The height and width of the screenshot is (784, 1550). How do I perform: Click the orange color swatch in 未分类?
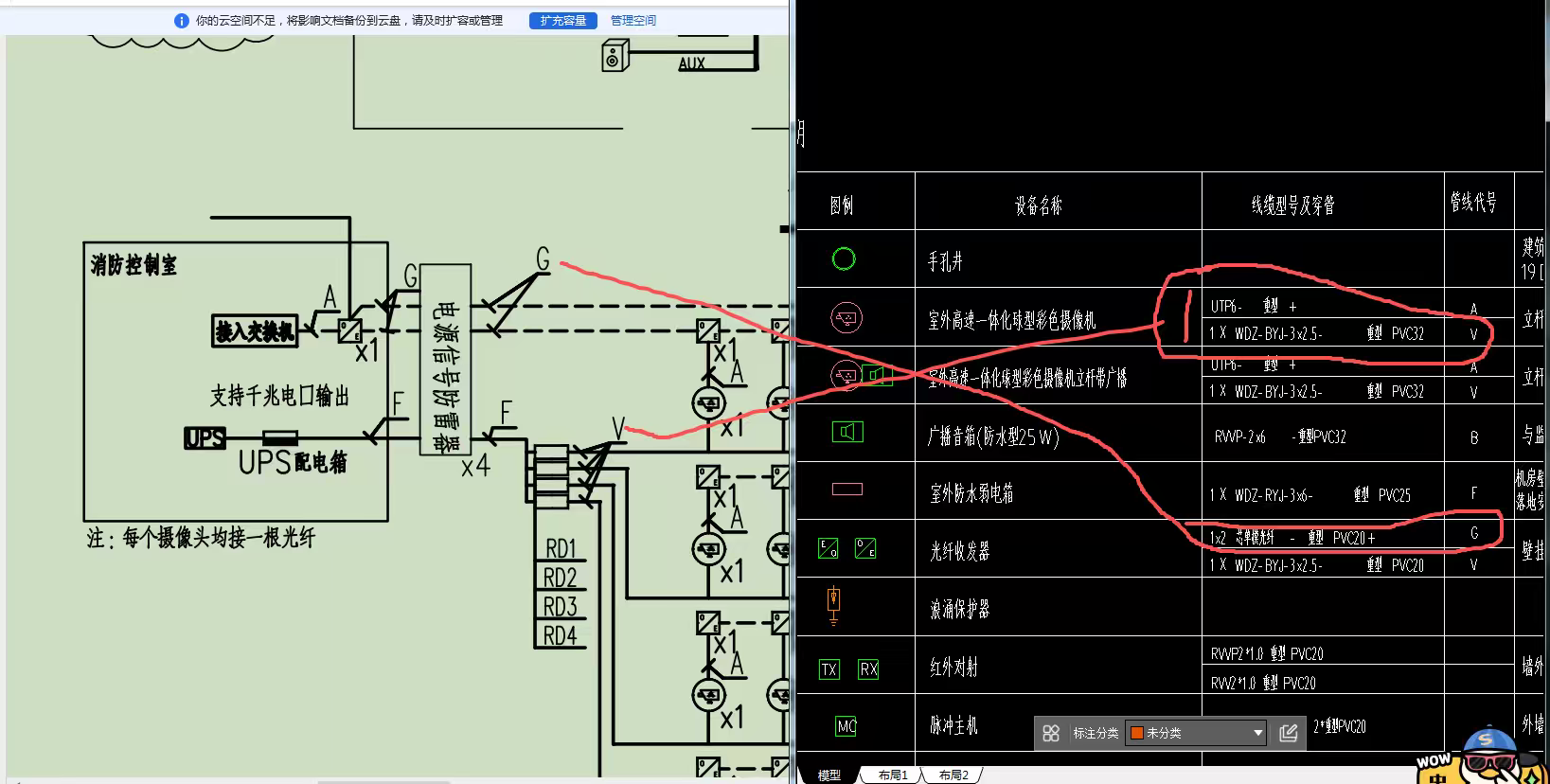pyautogui.click(x=1137, y=733)
